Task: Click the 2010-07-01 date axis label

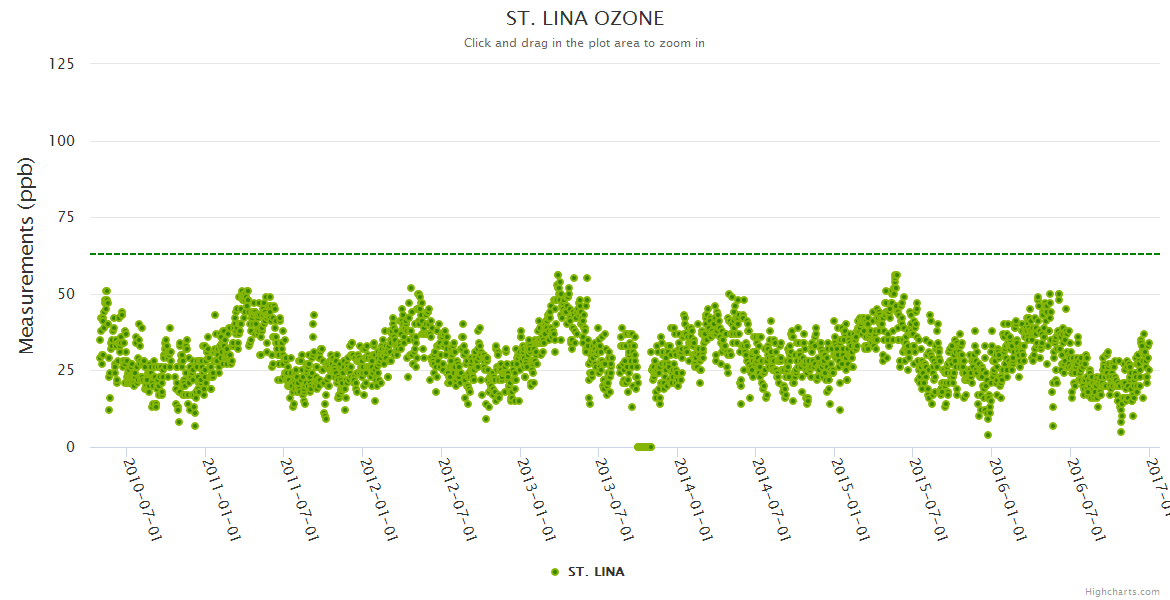Action: point(142,485)
